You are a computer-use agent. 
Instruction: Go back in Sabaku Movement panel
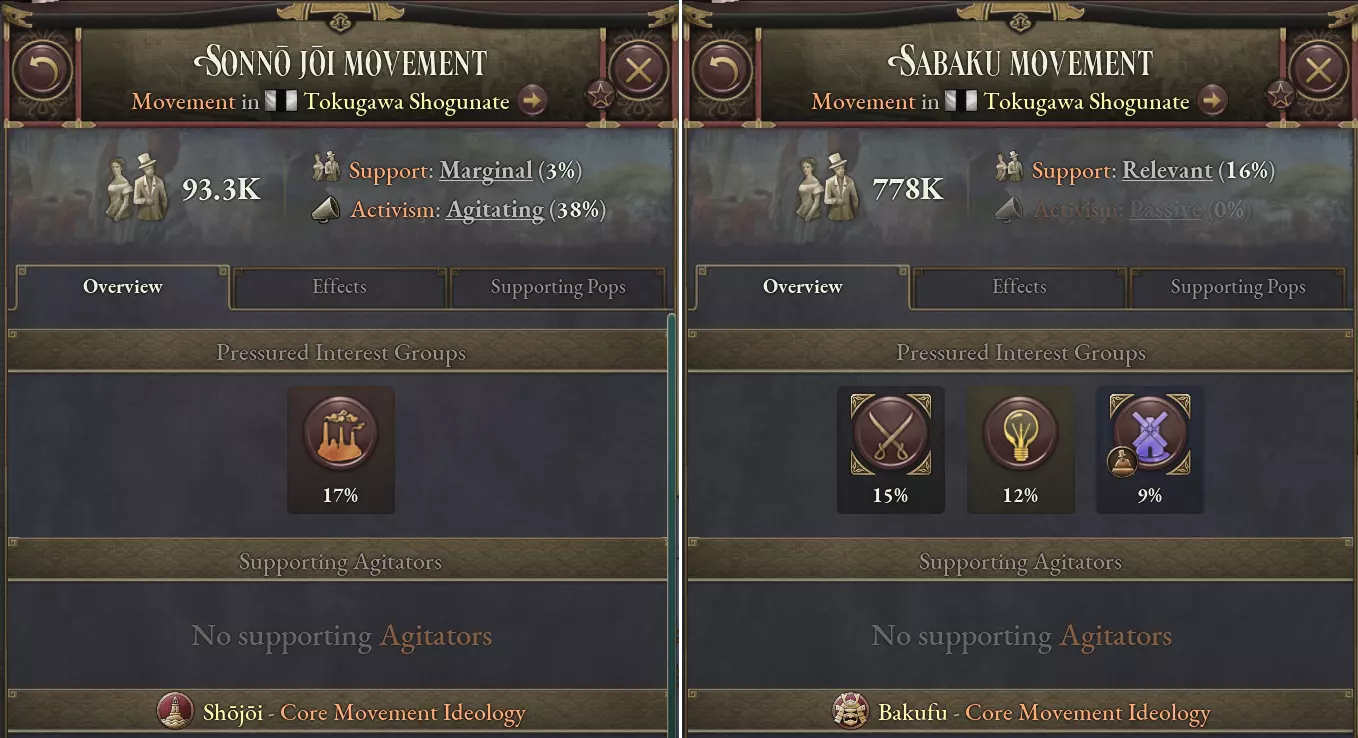(x=722, y=71)
